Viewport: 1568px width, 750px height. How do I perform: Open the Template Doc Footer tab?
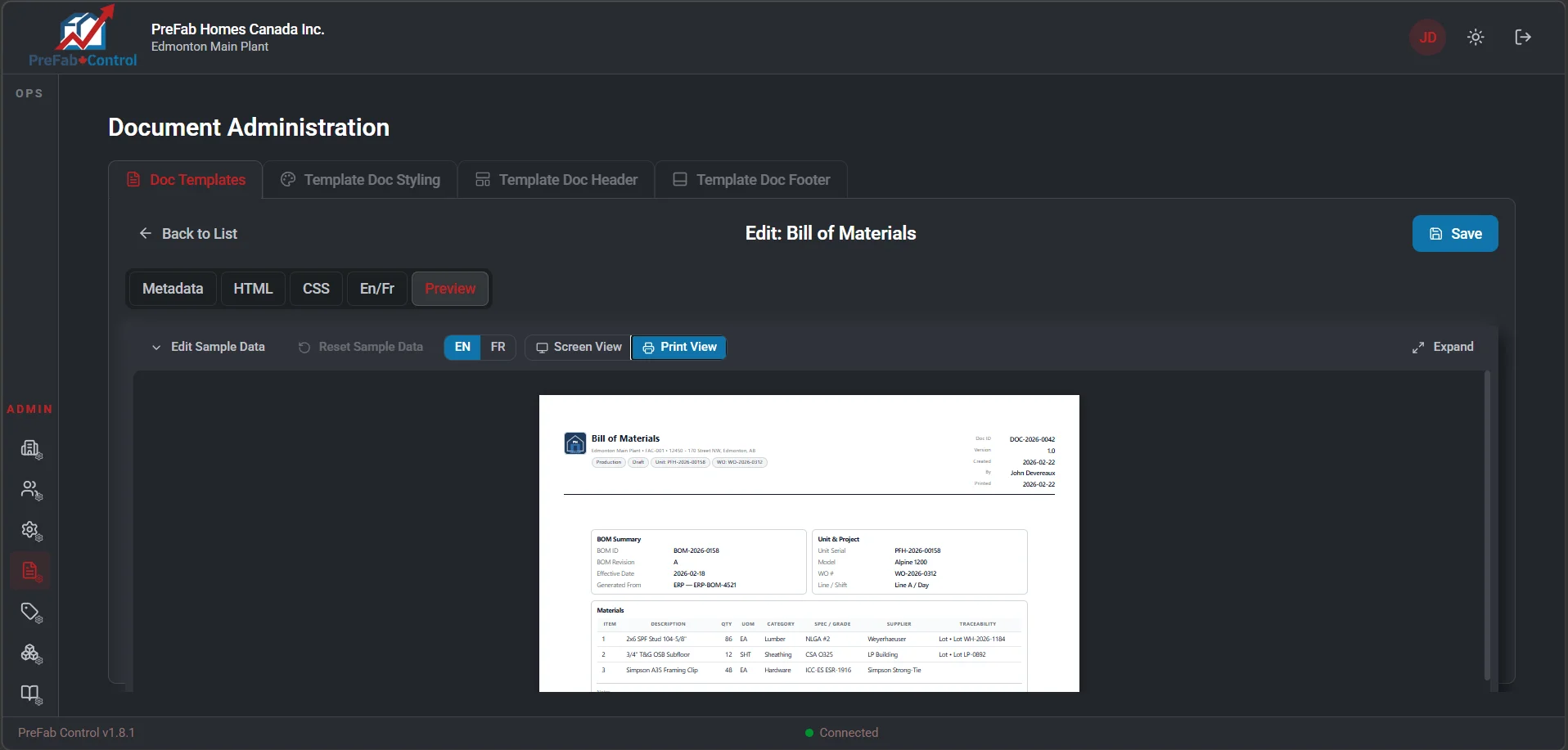click(751, 179)
